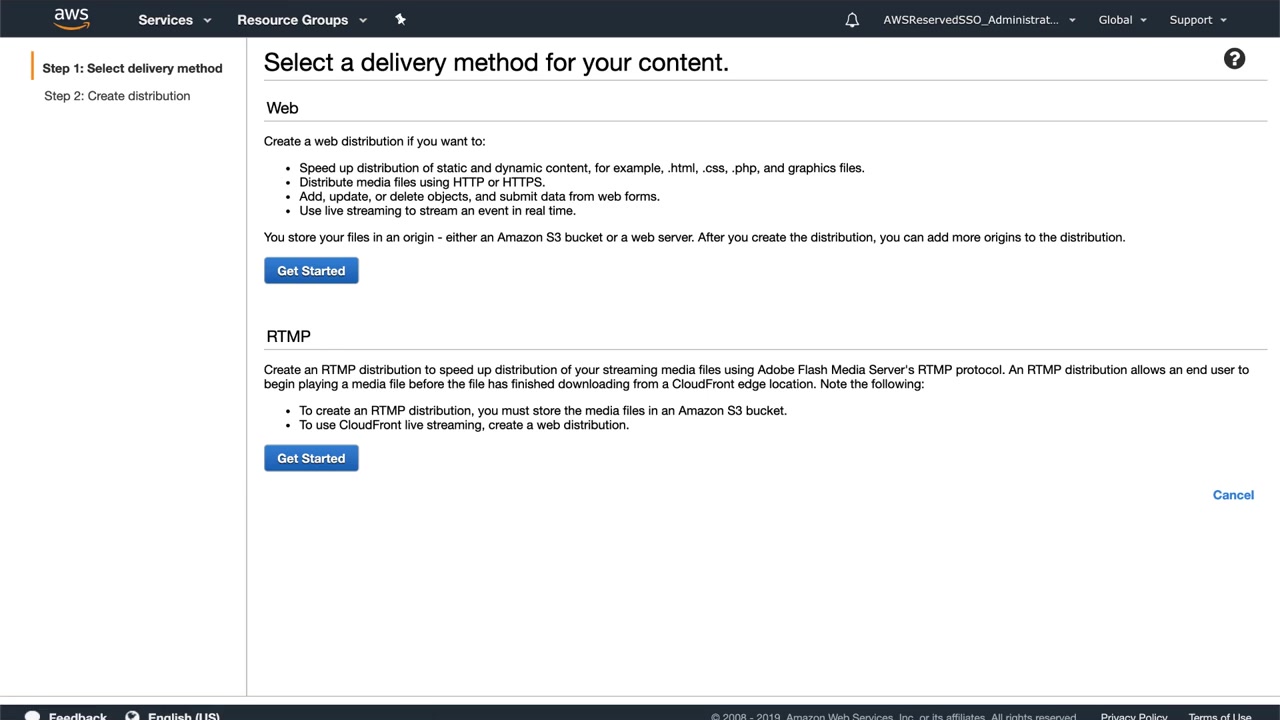1280x720 pixels.
Task: Click the Feedback speech bubble
Action: pos(33,715)
